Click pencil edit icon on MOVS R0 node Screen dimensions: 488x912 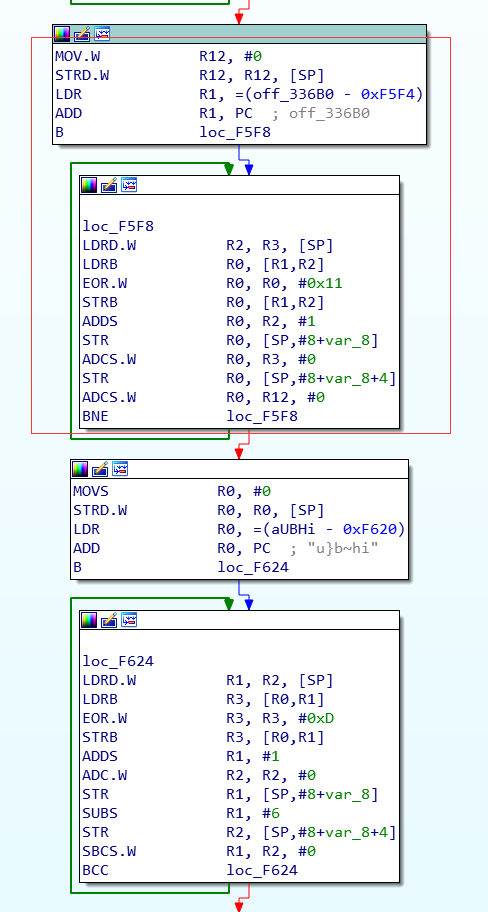[100, 469]
